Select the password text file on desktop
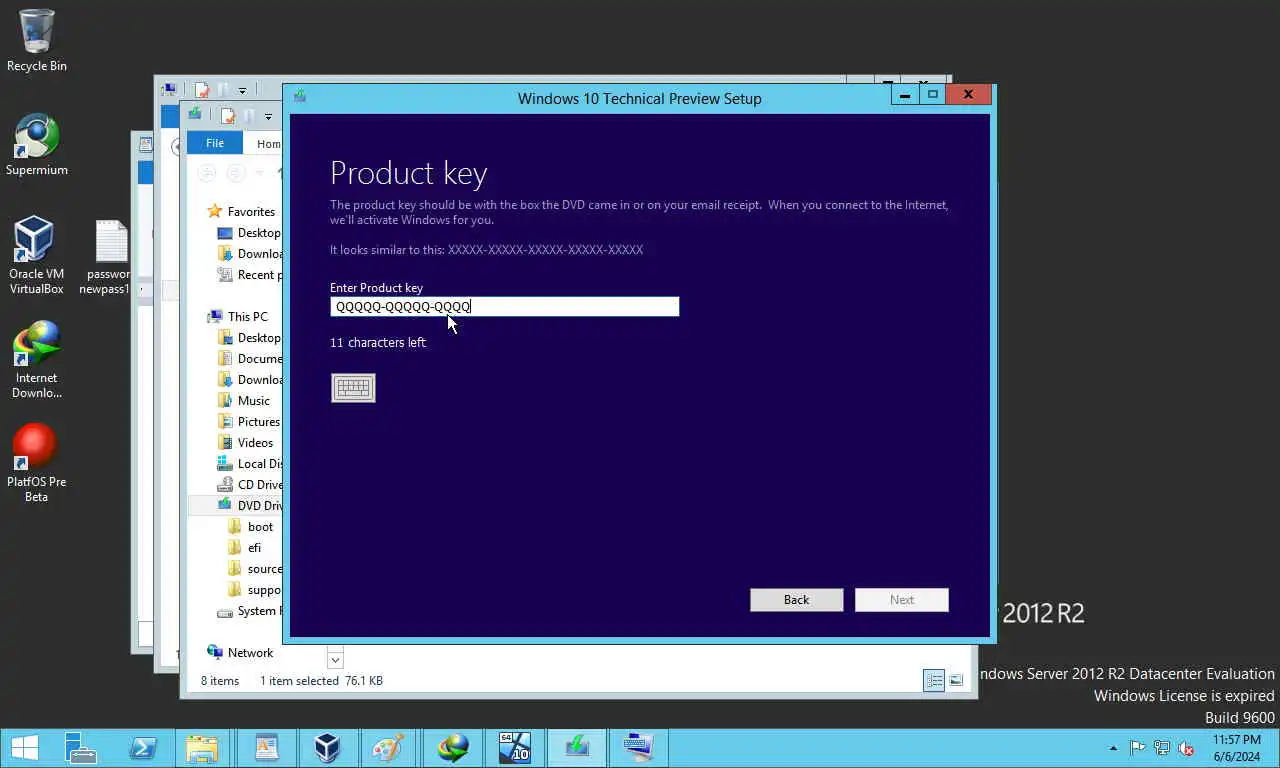The image size is (1280, 768). click(109, 257)
